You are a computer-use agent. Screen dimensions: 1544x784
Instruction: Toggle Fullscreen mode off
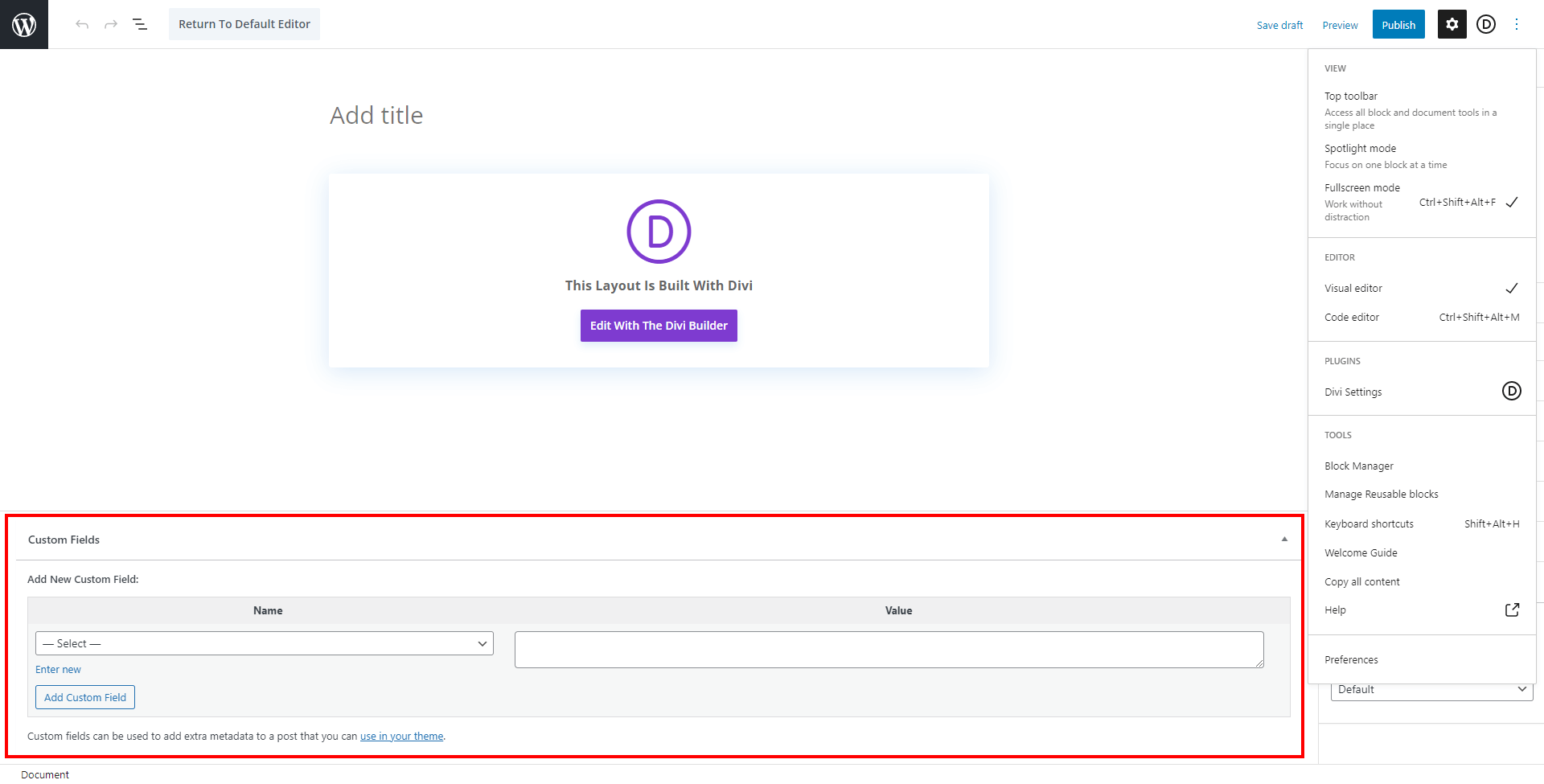(x=1422, y=202)
